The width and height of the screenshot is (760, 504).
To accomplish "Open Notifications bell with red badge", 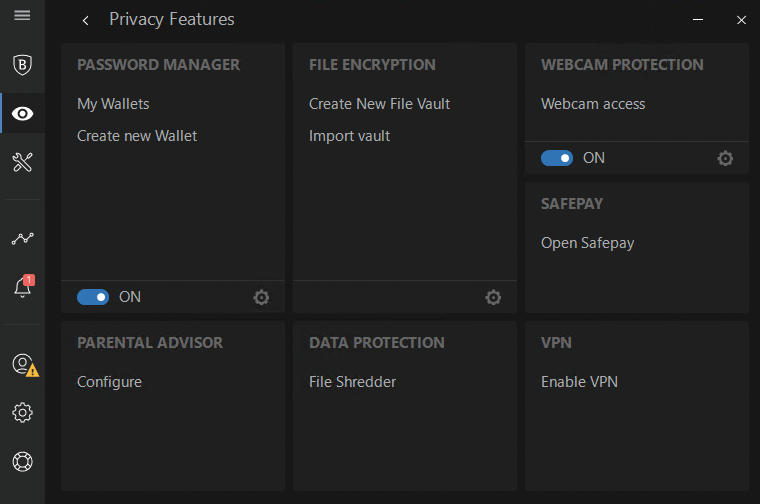I will 23,286.
